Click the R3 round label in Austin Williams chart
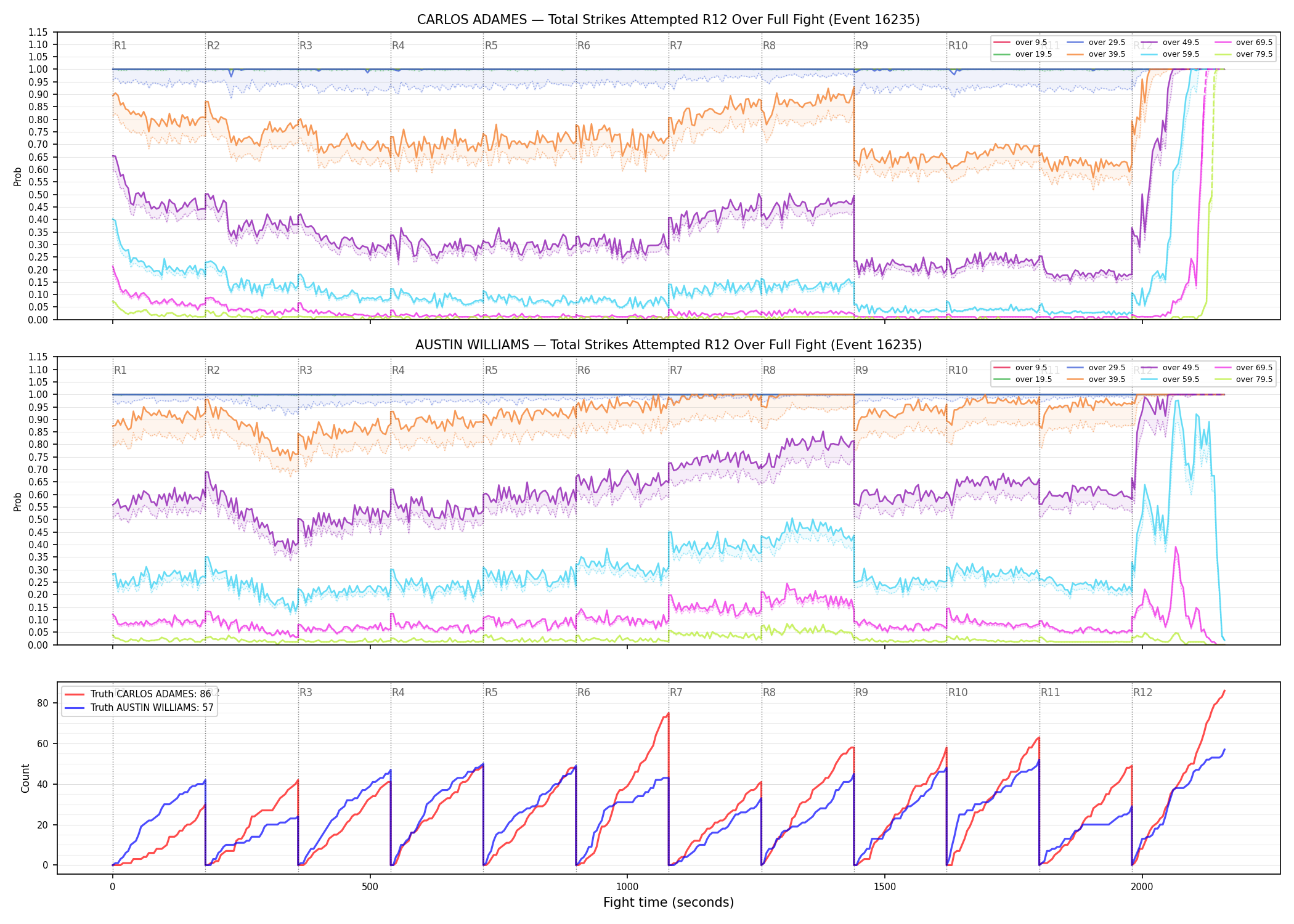This screenshot has height=924, width=1294. (x=306, y=370)
